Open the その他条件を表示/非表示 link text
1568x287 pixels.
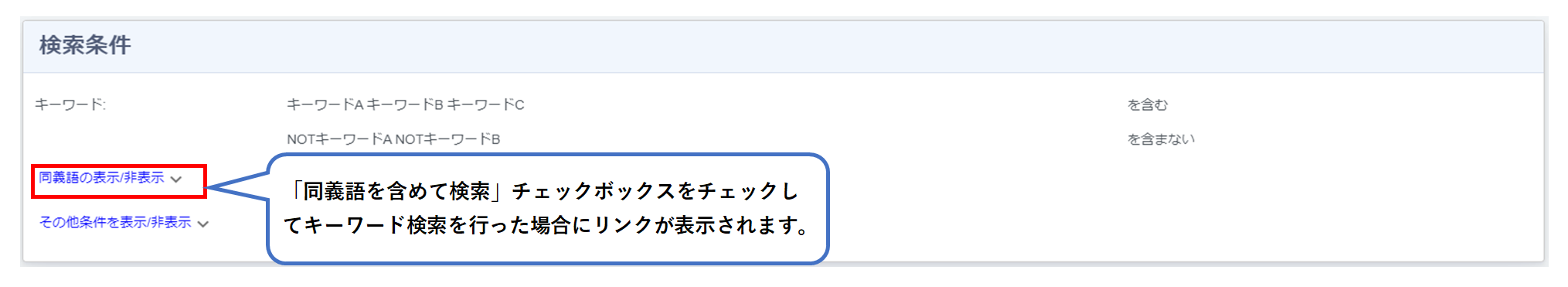click(115, 223)
